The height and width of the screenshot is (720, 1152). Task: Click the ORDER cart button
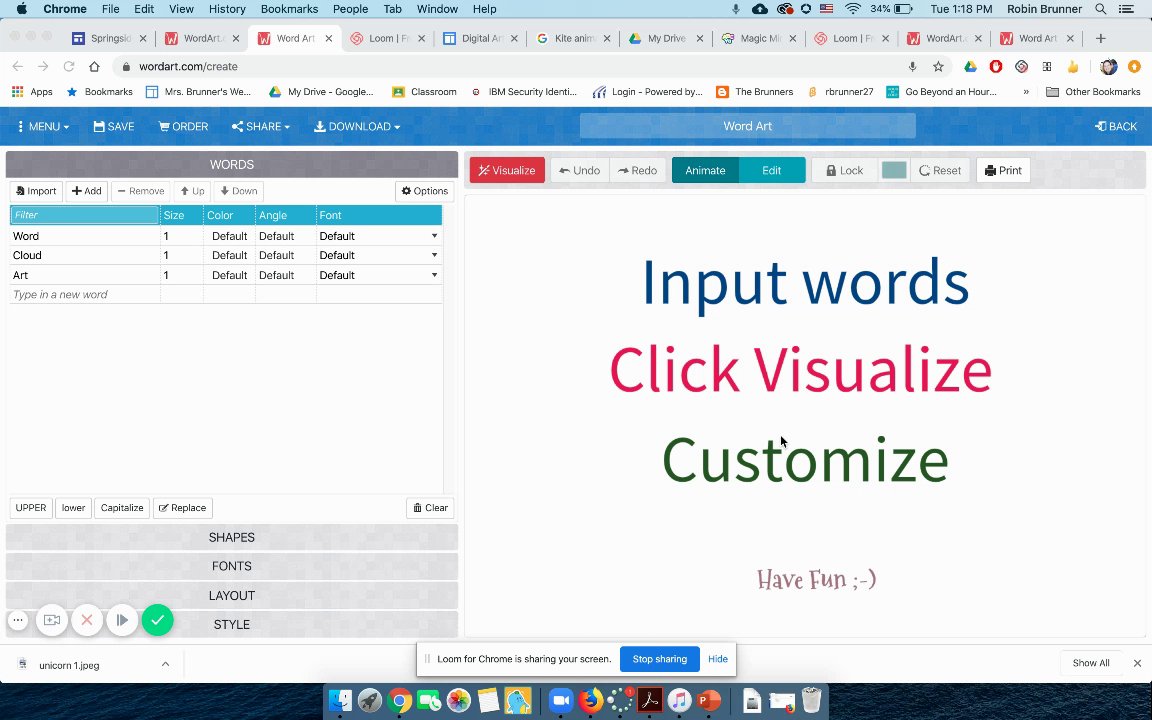point(184,126)
